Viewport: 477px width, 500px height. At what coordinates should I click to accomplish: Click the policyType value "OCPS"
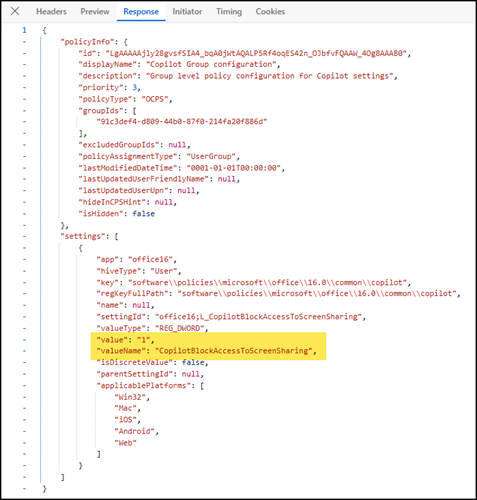coord(155,99)
